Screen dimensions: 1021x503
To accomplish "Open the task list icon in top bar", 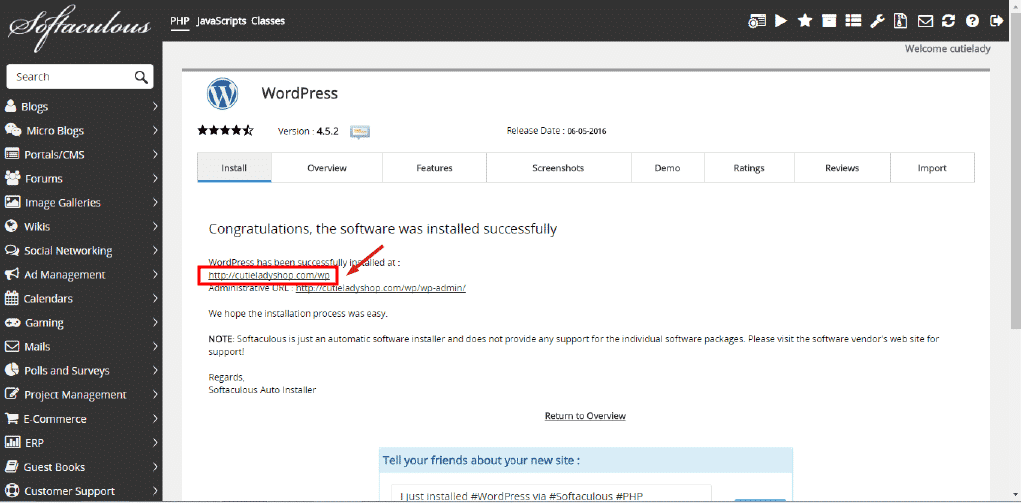I will click(853, 21).
